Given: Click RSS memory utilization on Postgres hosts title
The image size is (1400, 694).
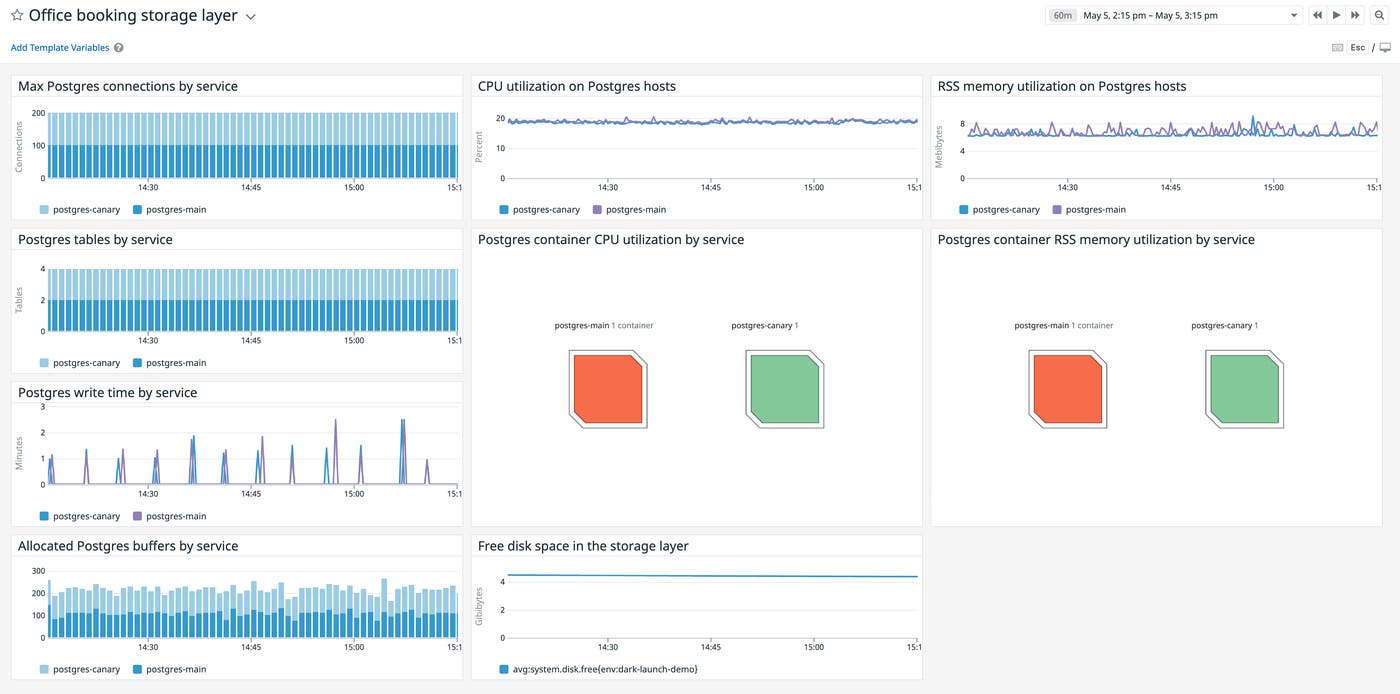Looking at the screenshot, I should (1062, 86).
